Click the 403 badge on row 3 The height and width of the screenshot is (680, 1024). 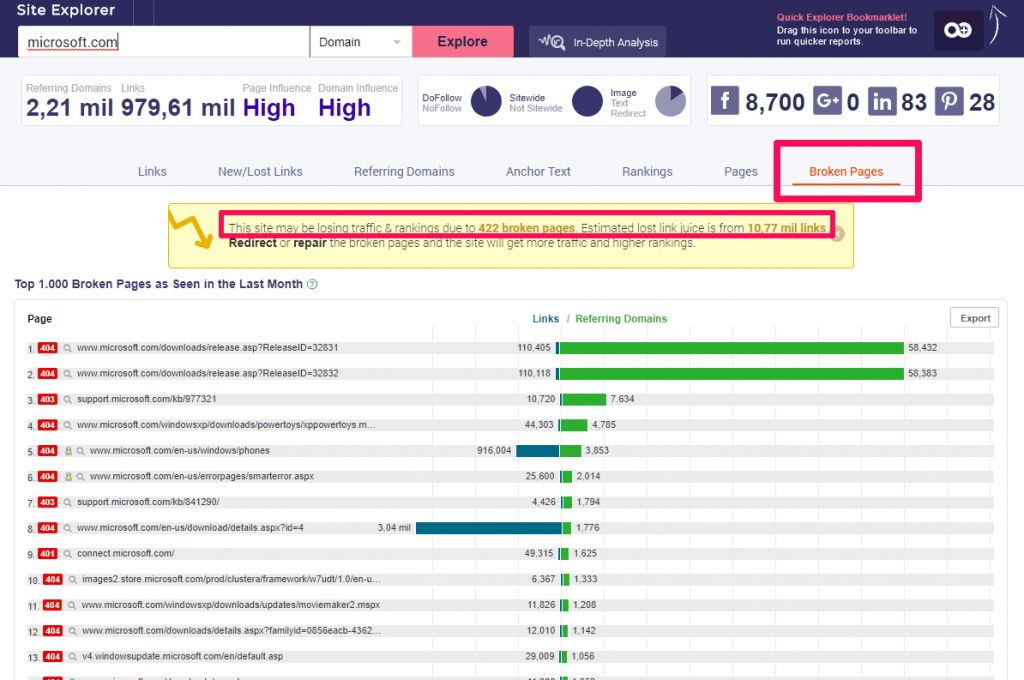coord(47,399)
